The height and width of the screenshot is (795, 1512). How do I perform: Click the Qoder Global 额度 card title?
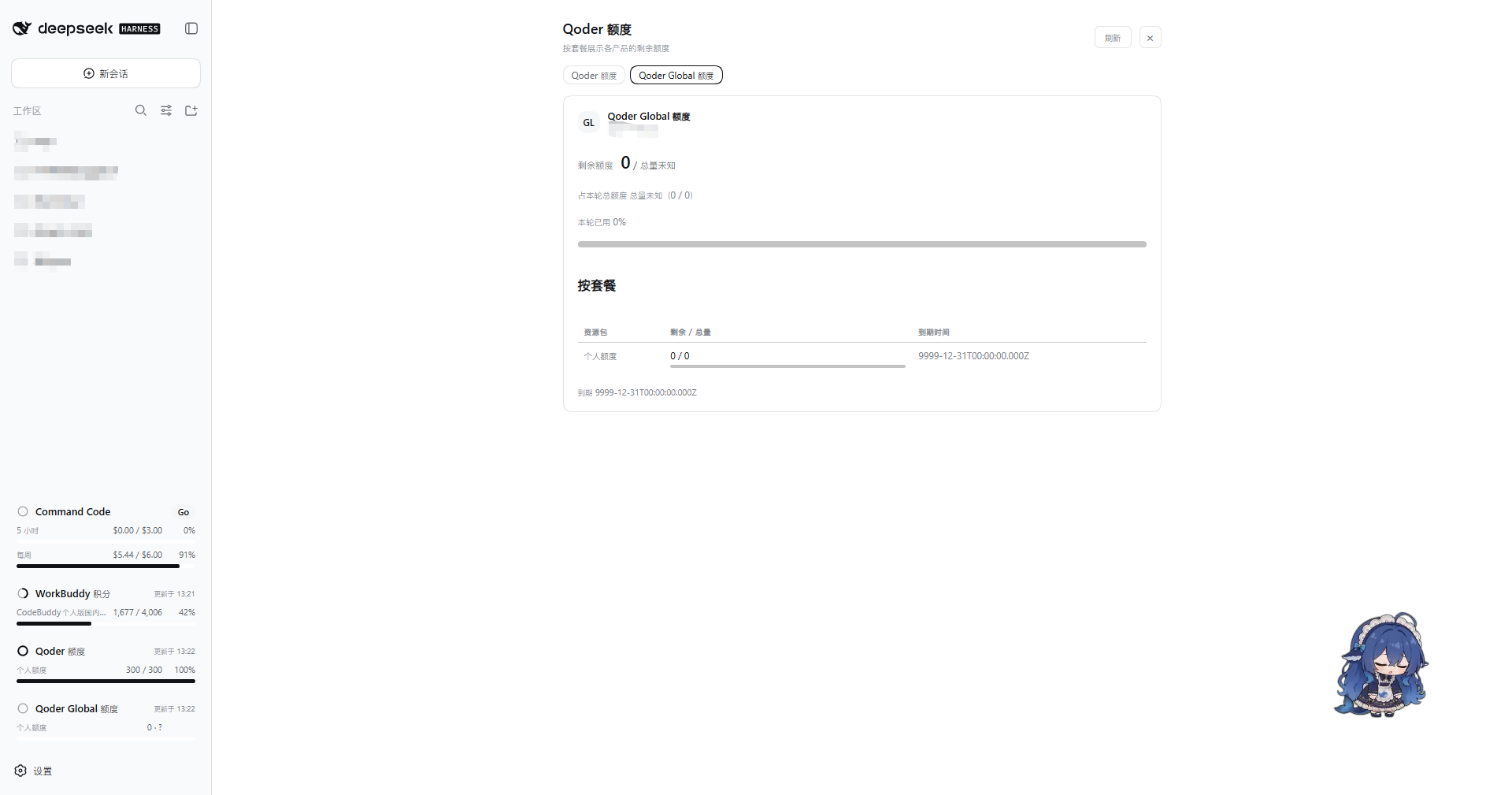click(649, 117)
